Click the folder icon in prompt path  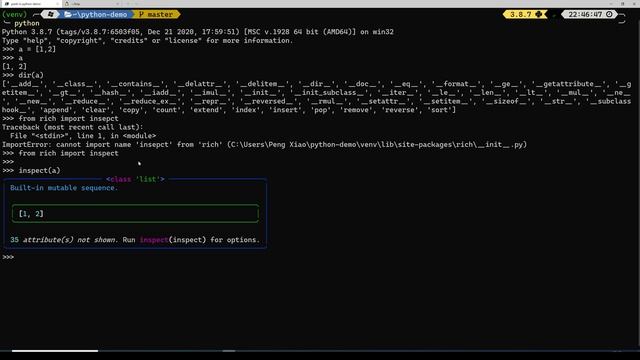[x=68, y=14]
